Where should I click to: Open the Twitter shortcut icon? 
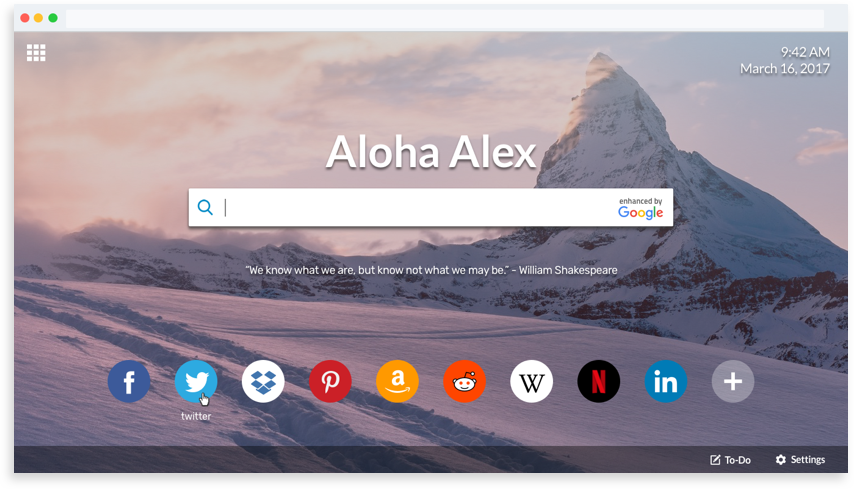196,381
